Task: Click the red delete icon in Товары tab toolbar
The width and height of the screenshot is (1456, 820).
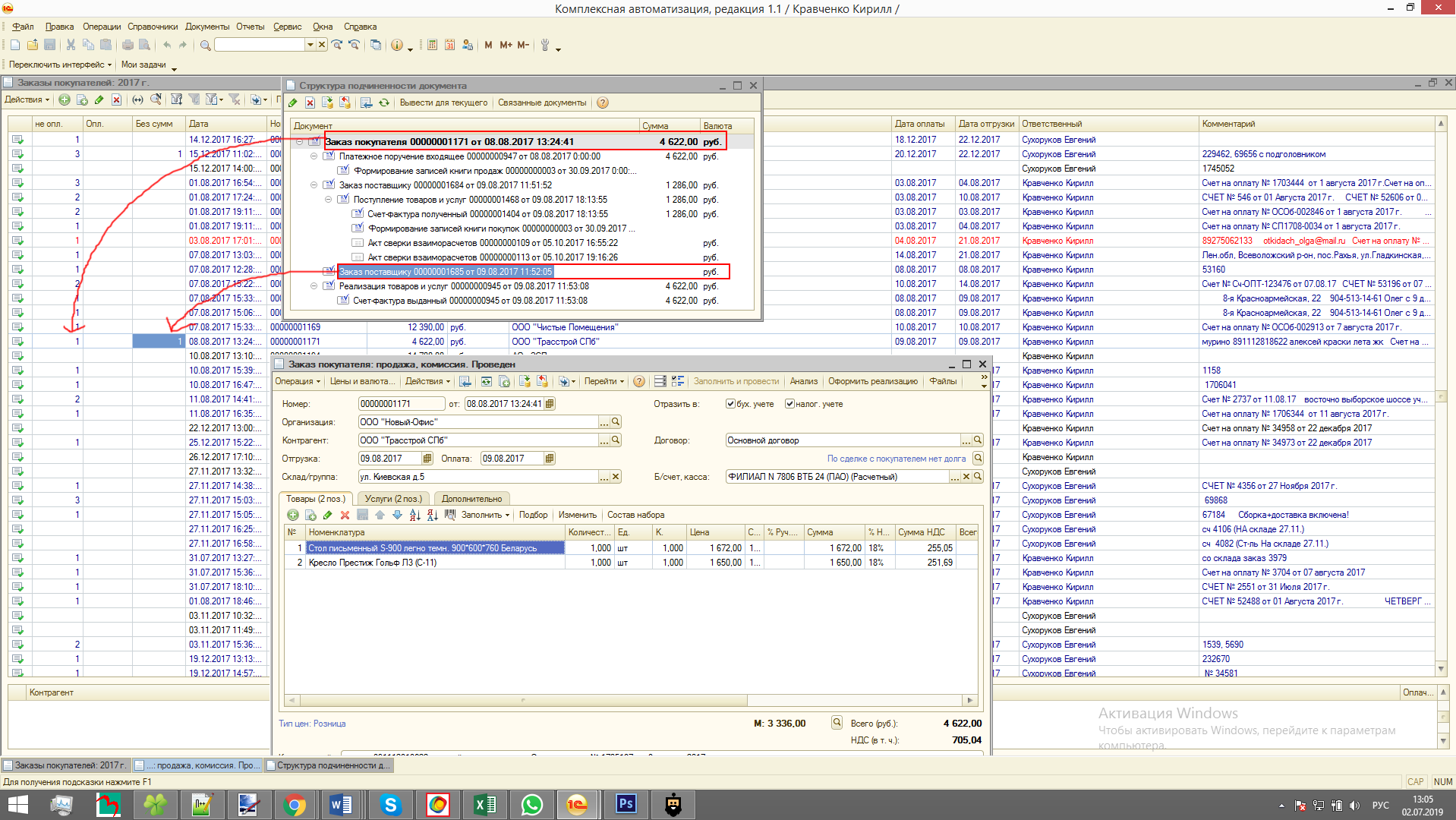Action: (x=345, y=516)
